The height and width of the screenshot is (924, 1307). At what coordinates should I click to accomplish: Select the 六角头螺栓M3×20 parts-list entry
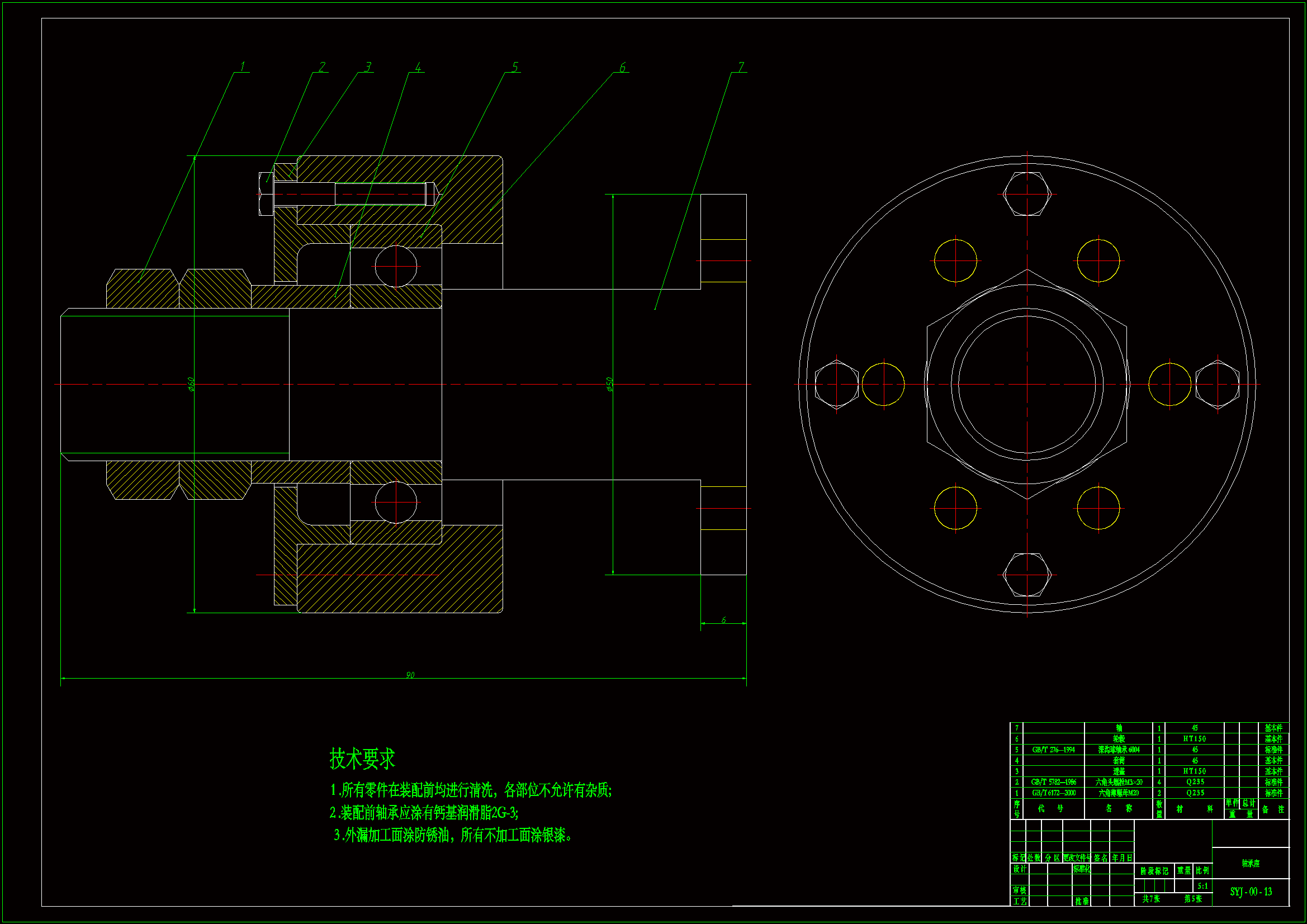pos(1119,782)
